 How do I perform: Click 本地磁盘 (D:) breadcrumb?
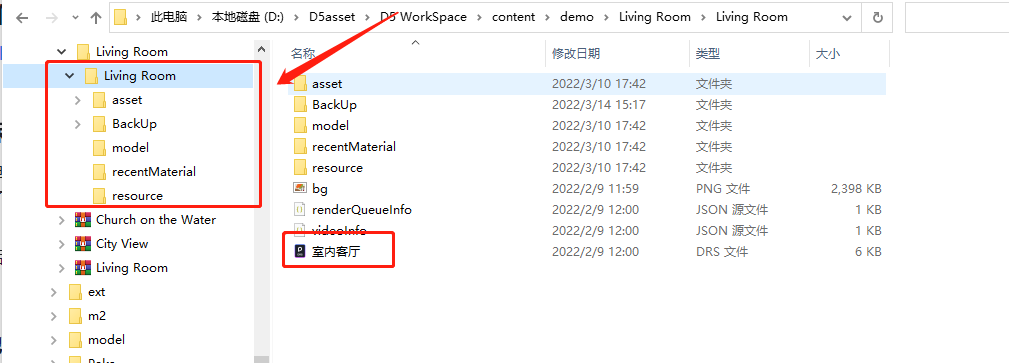coord(248,17)
